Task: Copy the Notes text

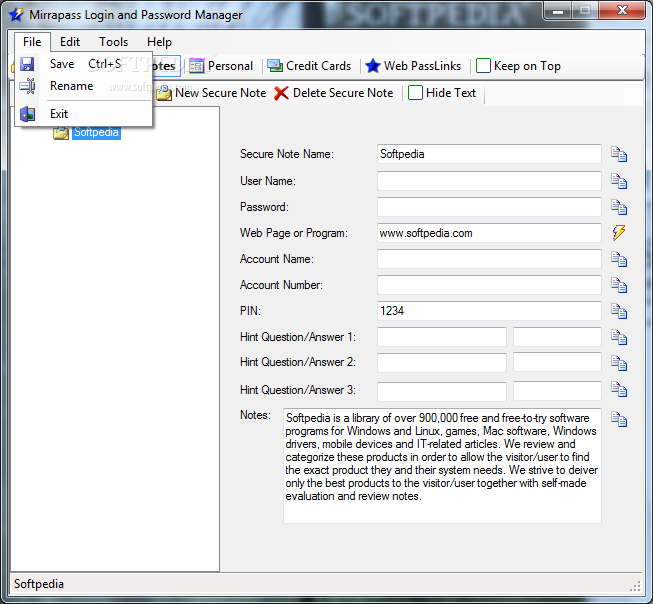Action: click(619, 419)
